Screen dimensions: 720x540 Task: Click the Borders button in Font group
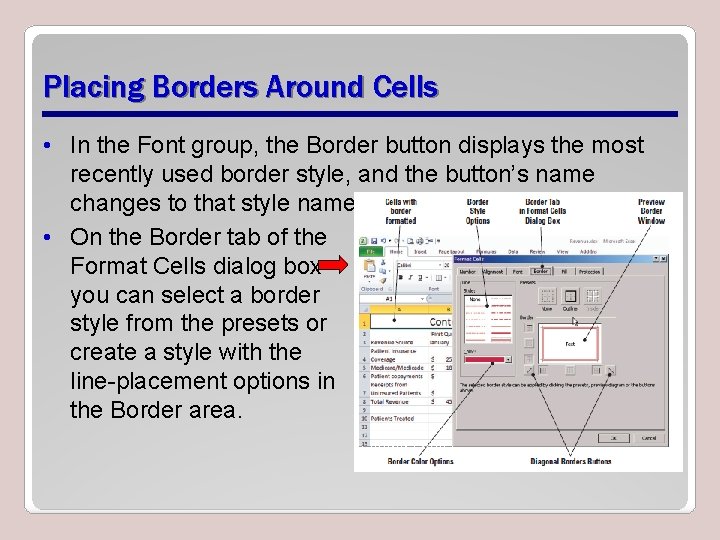(x=439, y=277)
